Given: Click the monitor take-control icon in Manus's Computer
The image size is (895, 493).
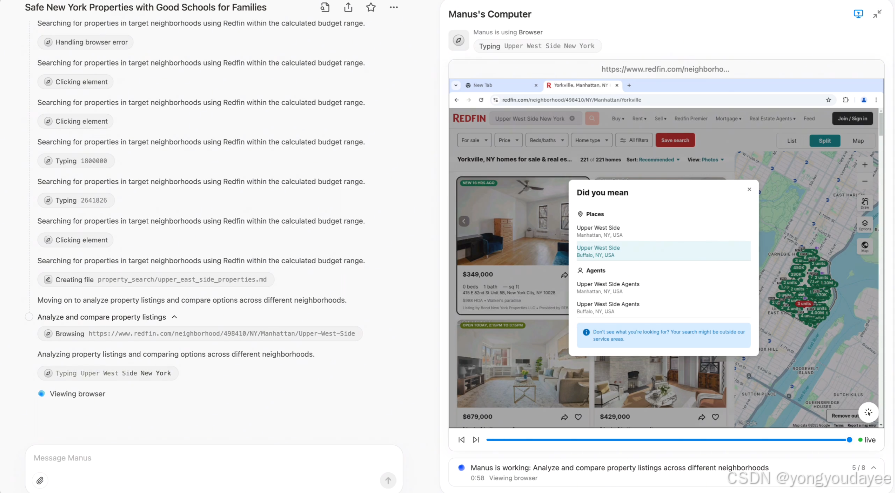Looking at the screenshot, I should pyautogui.click(x=858, y=14).
